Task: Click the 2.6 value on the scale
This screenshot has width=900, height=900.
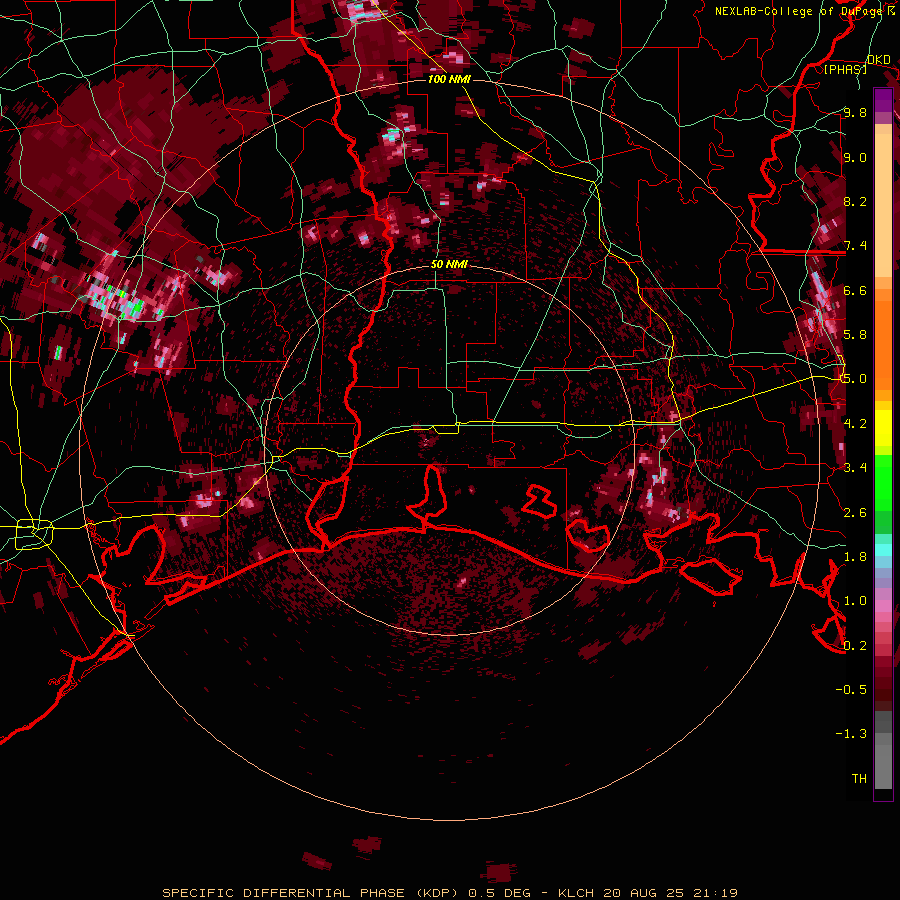Action: pyautogui.click(x=855, y=512)
